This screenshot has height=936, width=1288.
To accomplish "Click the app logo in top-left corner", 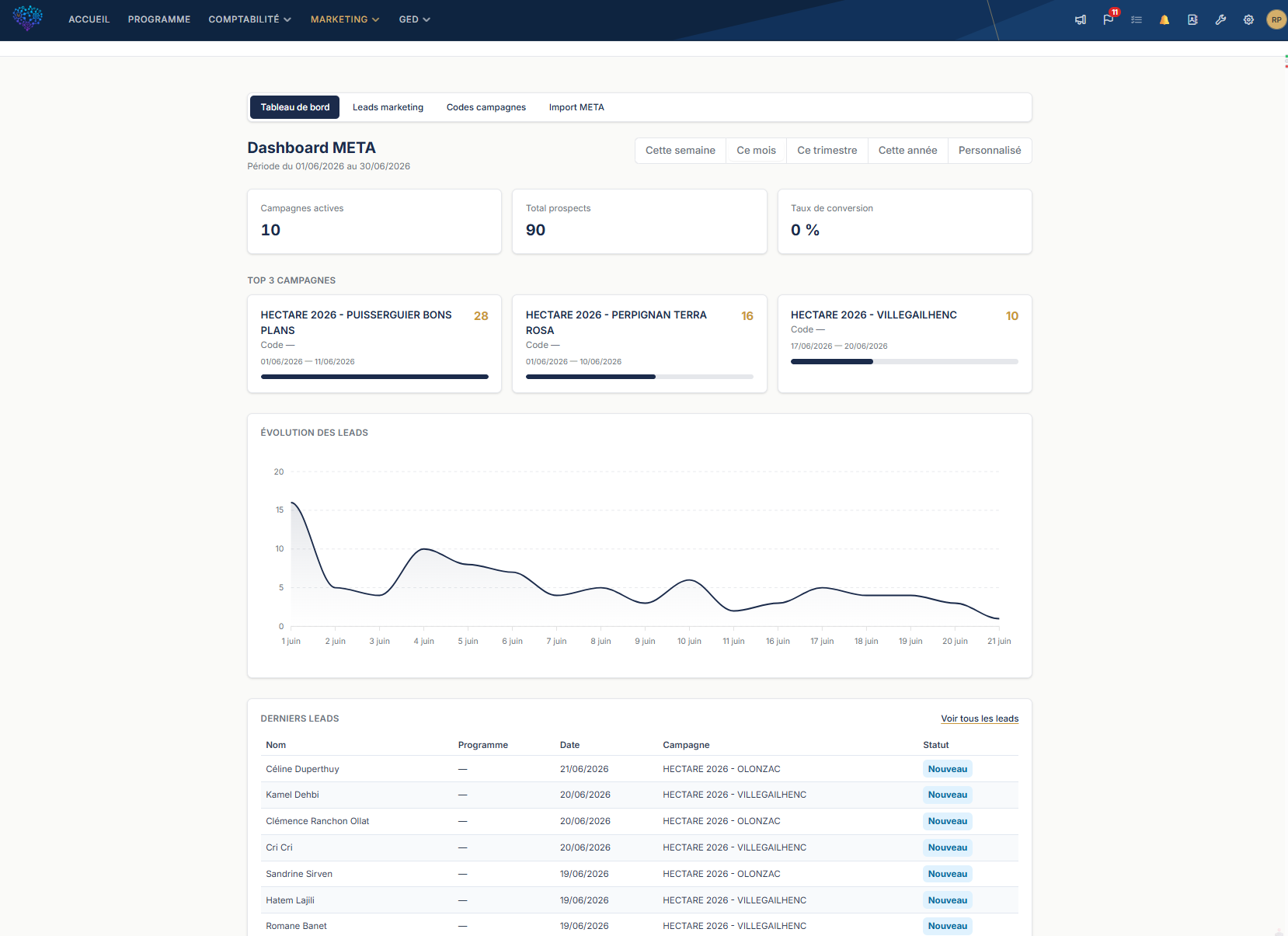I will tap(28, 18).
